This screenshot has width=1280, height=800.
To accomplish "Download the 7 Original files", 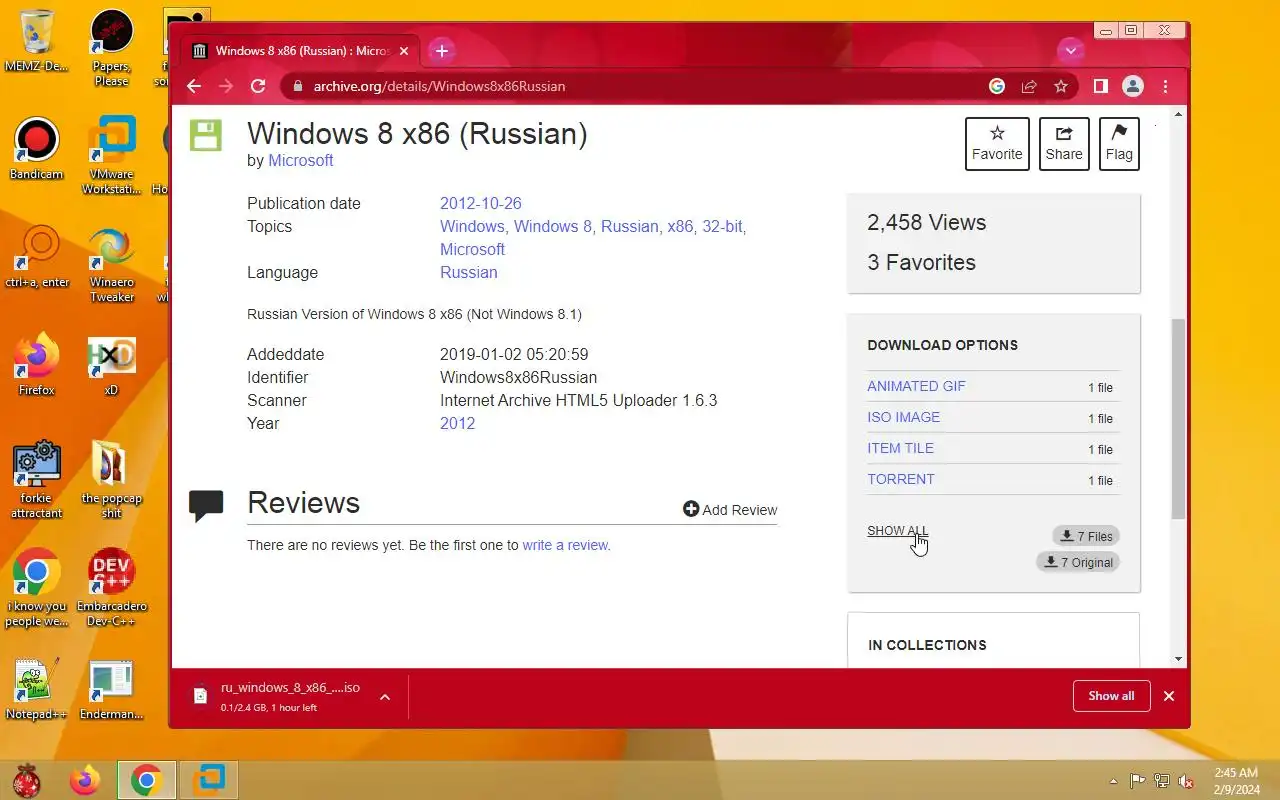I will 1078,562.
